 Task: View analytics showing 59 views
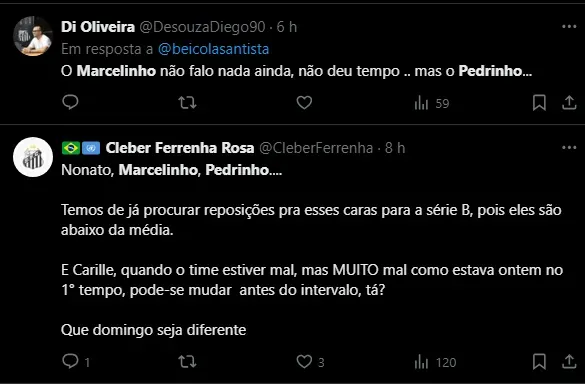coord(432,103)
